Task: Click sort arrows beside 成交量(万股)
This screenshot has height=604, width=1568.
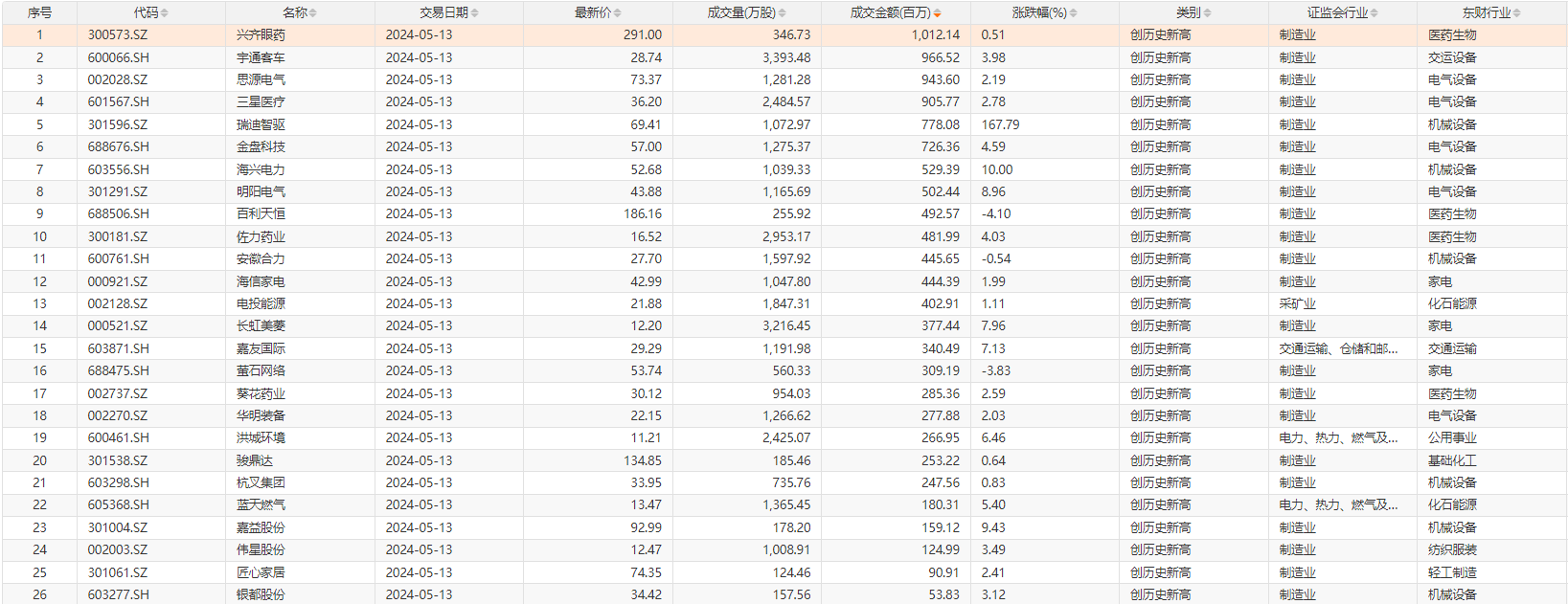Action: pos(782,13)
